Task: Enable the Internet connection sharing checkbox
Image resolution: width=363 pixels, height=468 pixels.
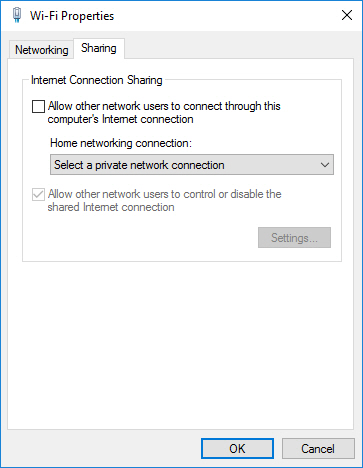Action: pos(38,107)
